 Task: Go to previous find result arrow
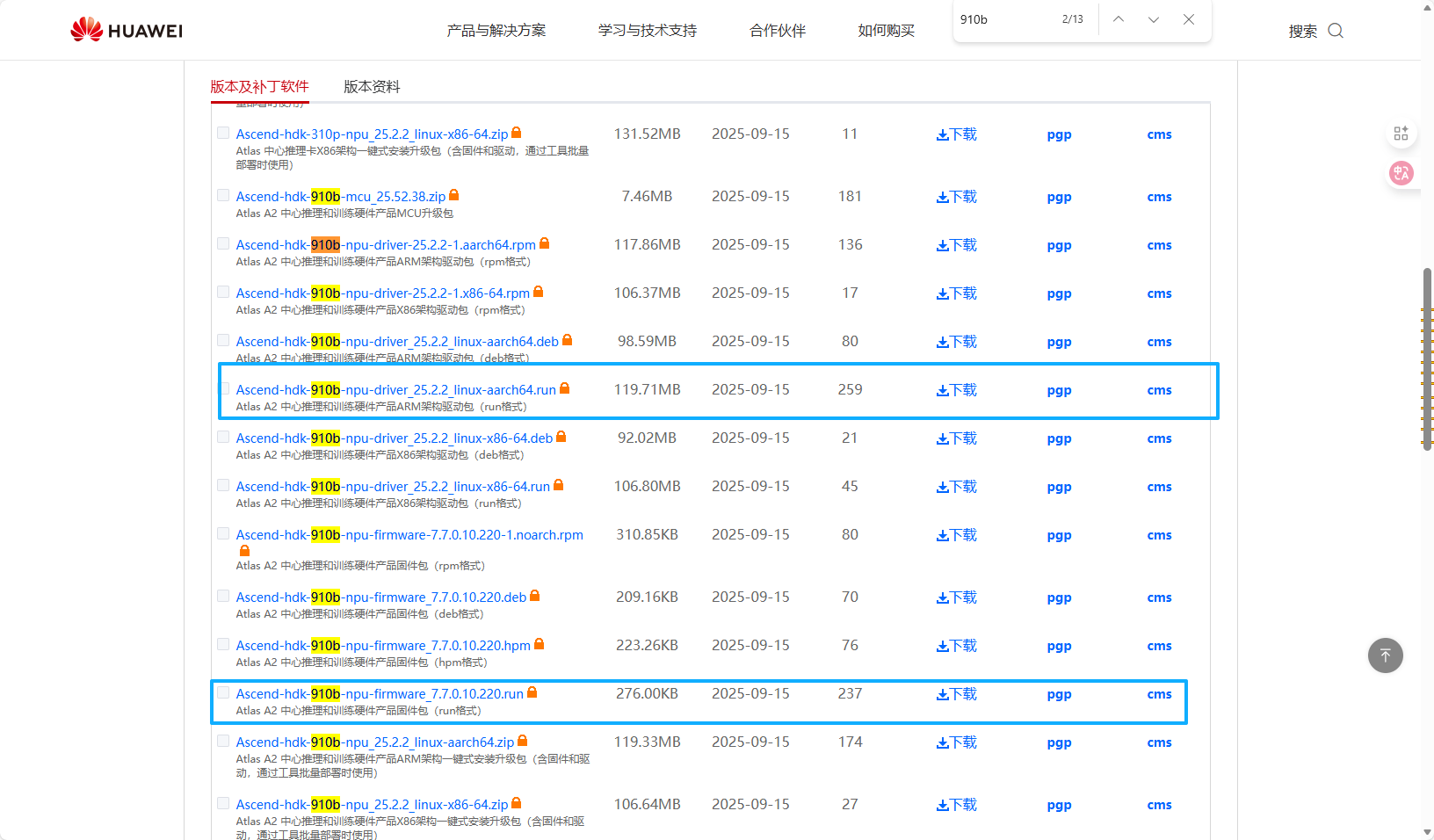pos(1119,19)
